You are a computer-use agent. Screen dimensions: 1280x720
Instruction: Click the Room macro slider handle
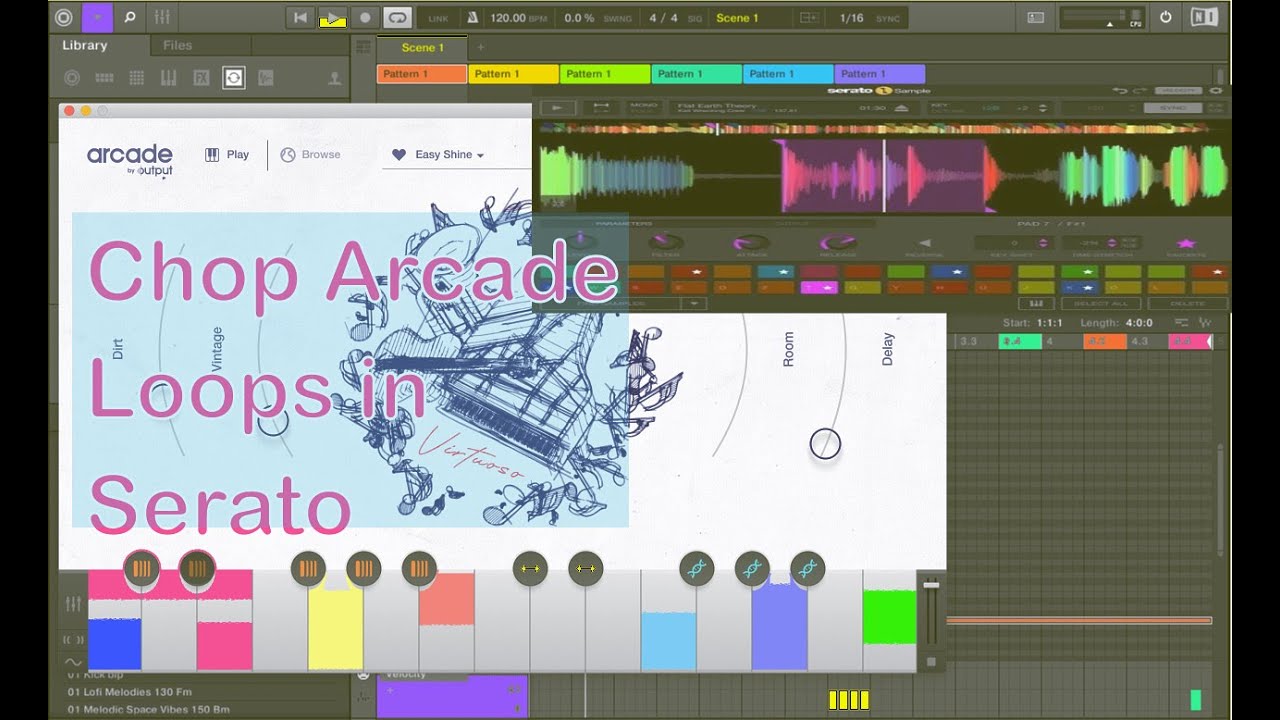(x=825, y=444)
